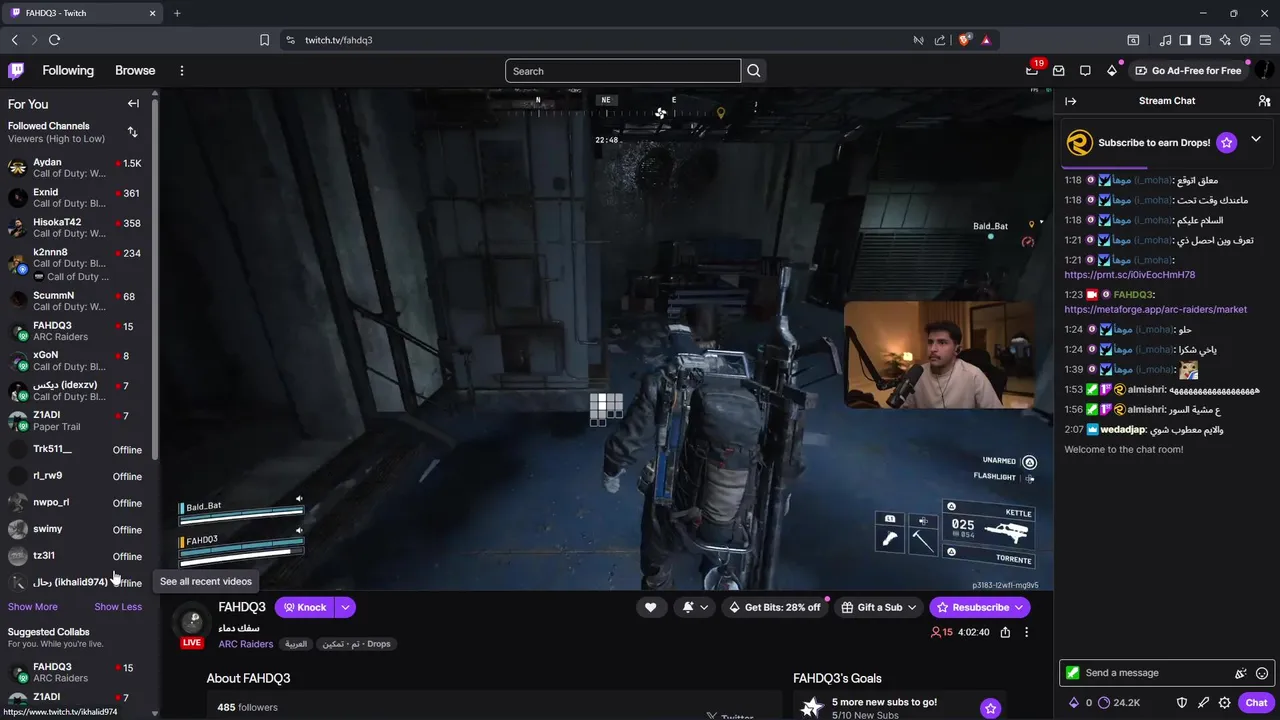Click the Bits balance diamond icon under chat
1280x720 pixels.
[x=1074, y=703]
